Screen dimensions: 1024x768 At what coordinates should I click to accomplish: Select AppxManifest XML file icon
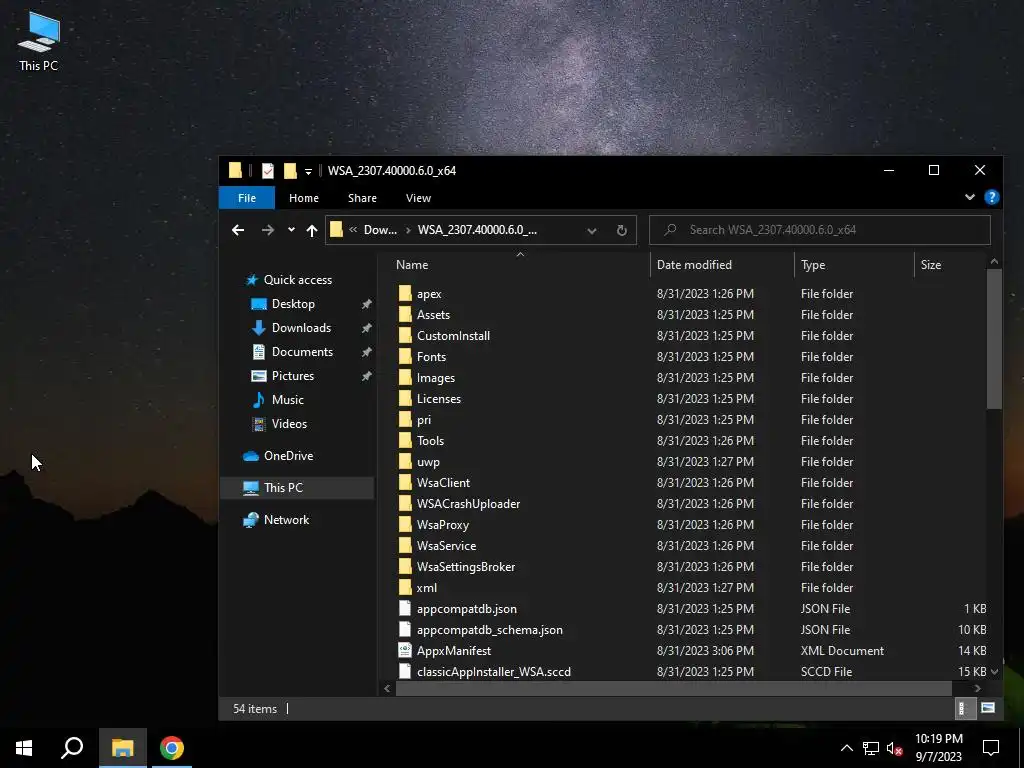pos(405,650)
